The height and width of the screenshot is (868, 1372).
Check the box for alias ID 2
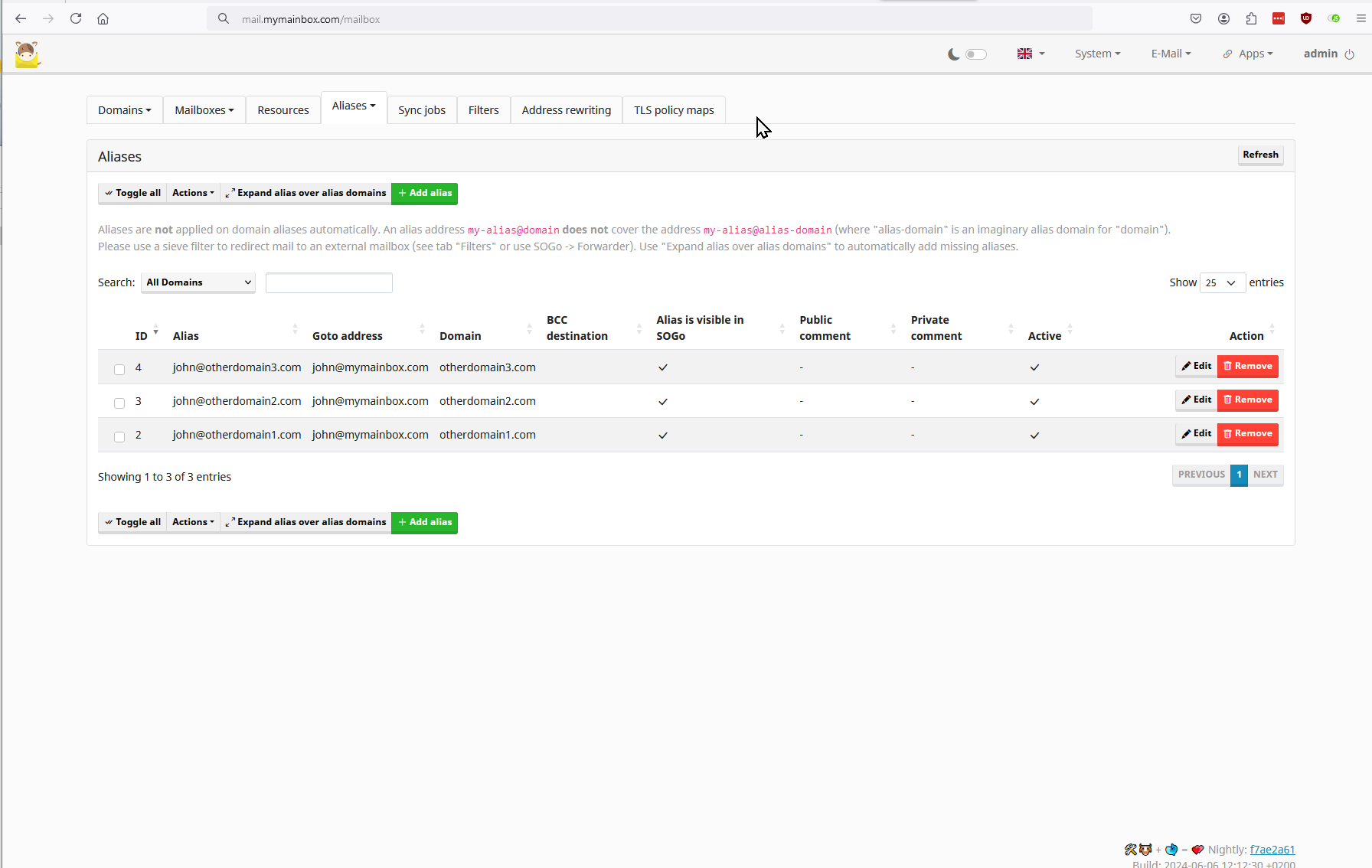click(x=119, y=436)
